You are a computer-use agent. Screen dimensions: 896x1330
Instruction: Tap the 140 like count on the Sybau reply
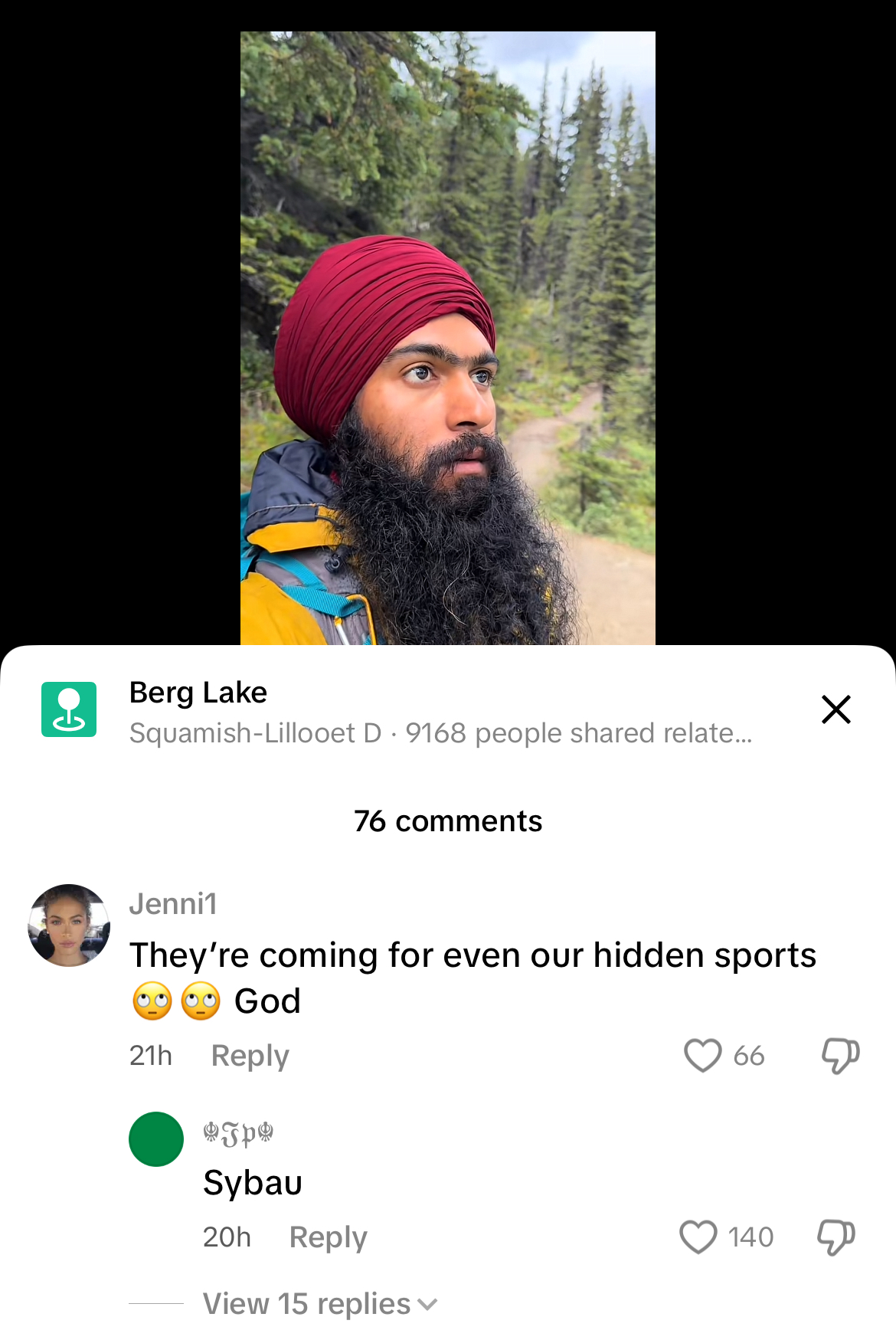coord(750,1237)
